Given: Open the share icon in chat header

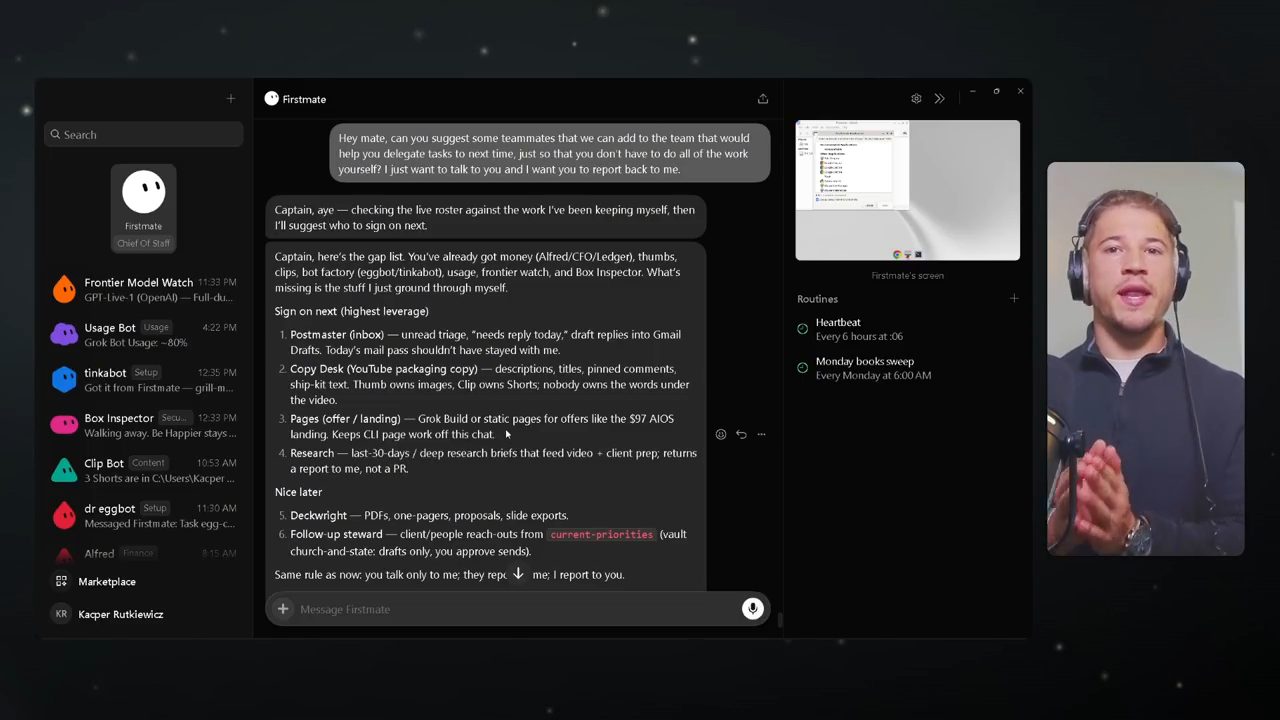Looking at the screenshot, I should click(x=763, y=99).
